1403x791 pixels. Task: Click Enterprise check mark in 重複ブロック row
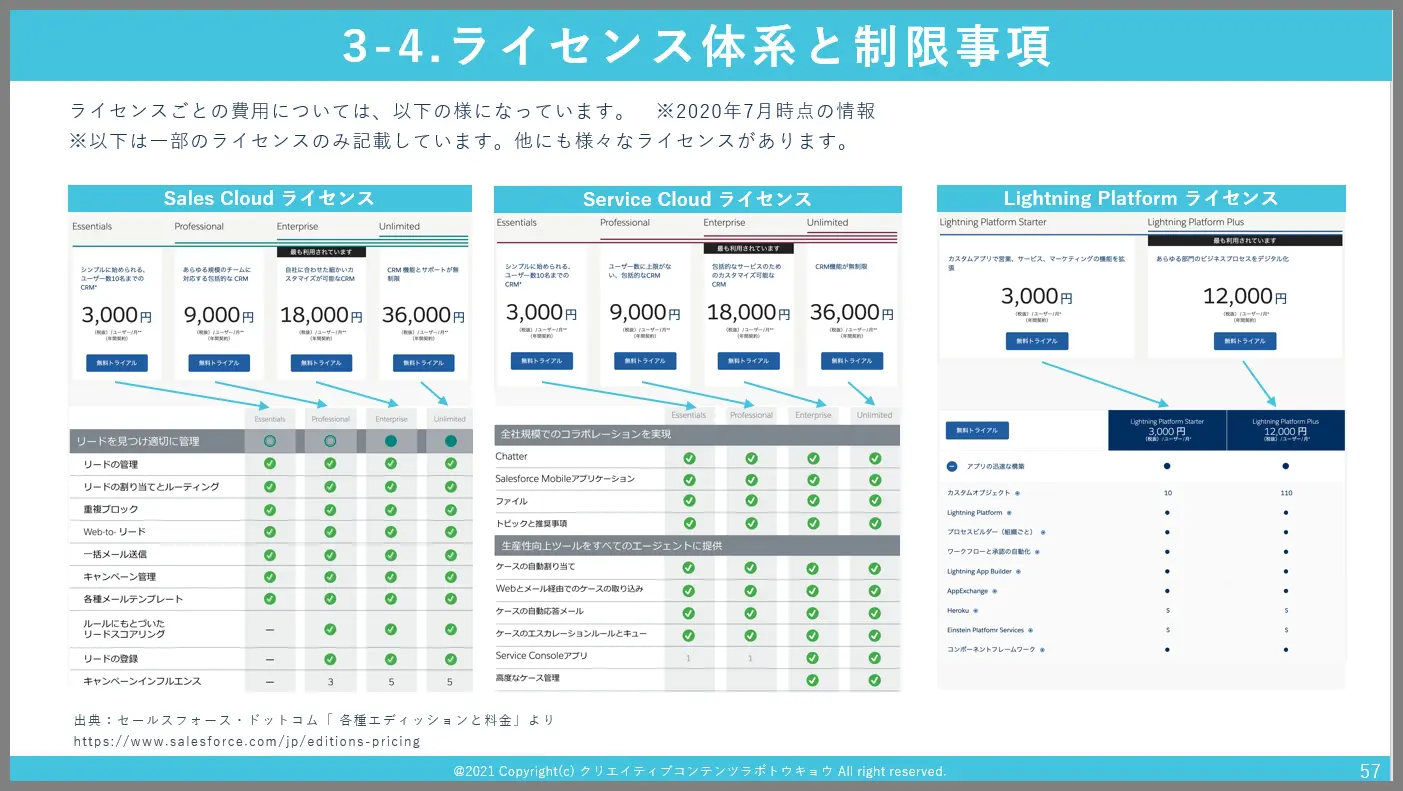(391, 509)
